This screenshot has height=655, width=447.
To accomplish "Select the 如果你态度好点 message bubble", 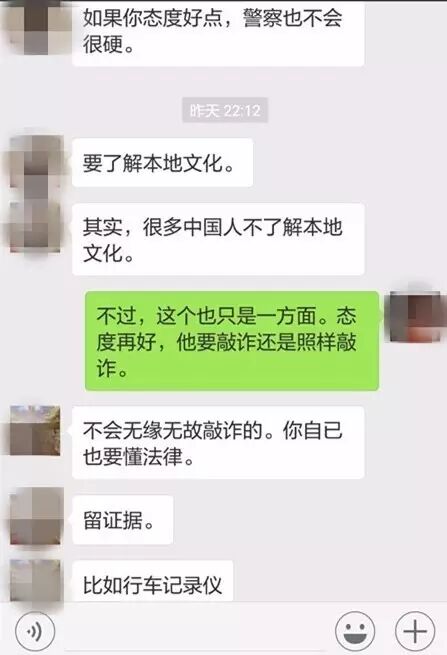I will (218, 33).
